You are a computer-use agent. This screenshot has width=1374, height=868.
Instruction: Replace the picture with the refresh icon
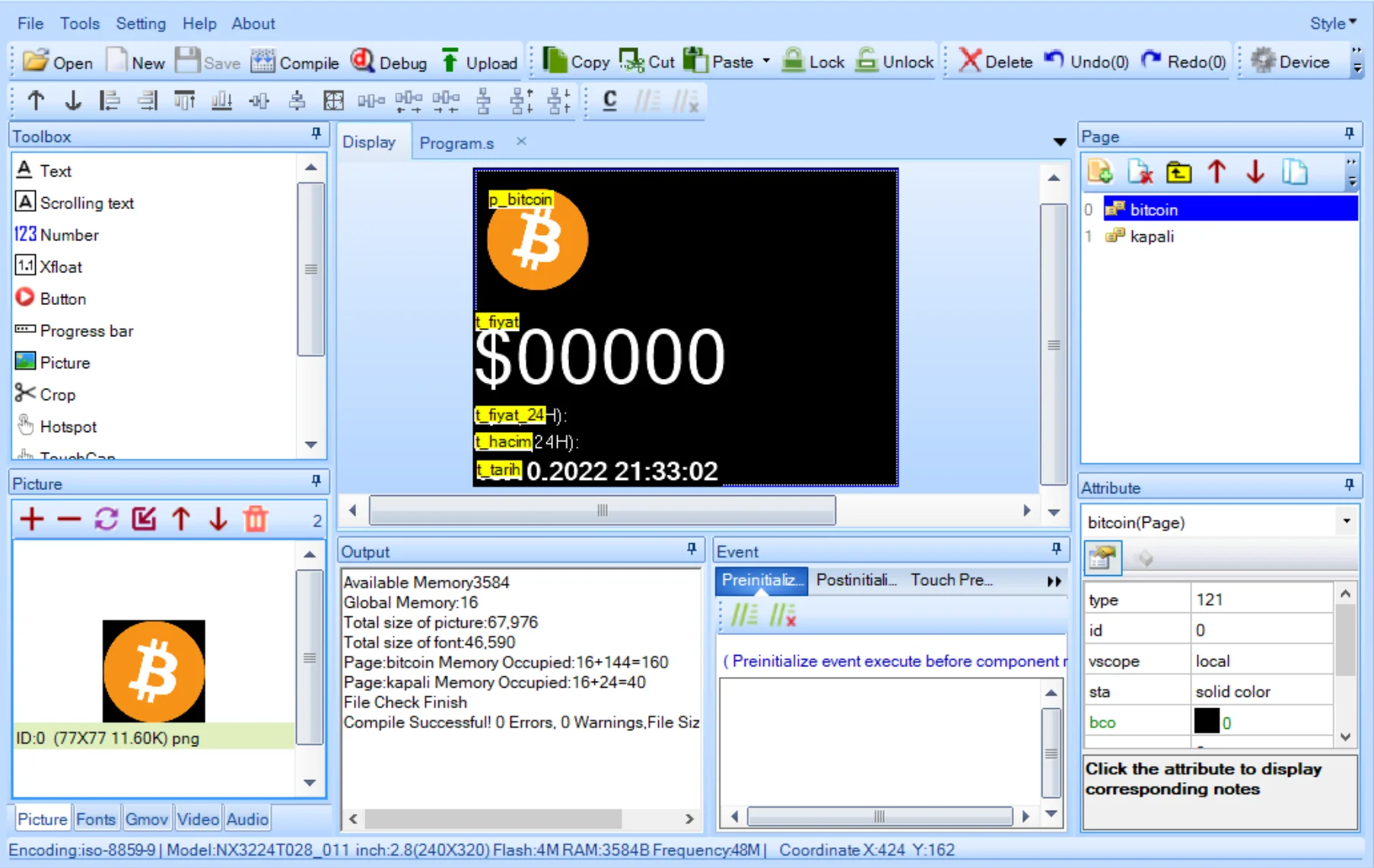click(107, 520)
